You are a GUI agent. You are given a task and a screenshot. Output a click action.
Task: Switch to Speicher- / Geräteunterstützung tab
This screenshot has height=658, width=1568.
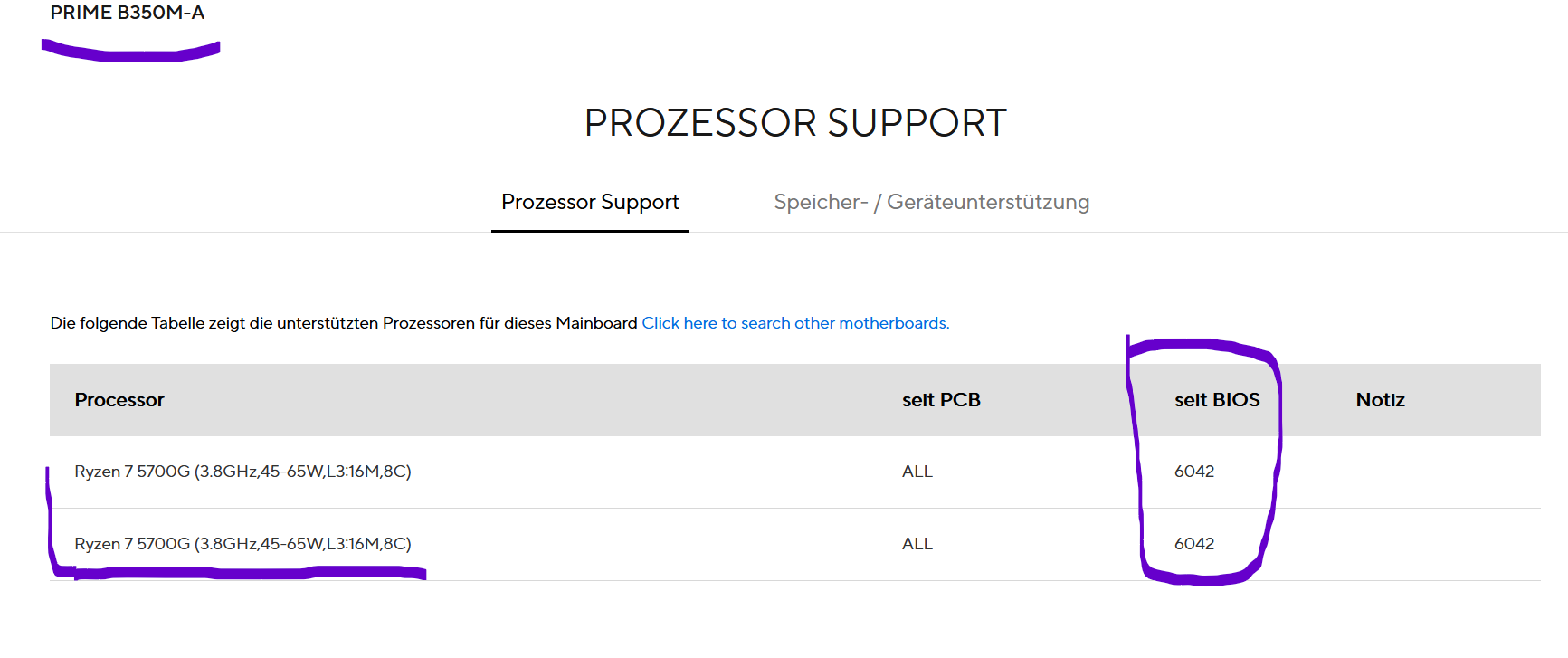tap(931, 202)
